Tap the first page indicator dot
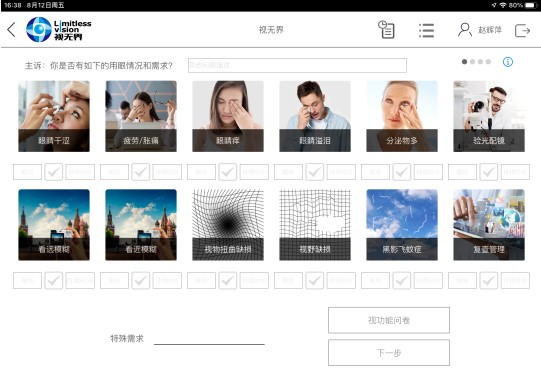 [464, 62]
